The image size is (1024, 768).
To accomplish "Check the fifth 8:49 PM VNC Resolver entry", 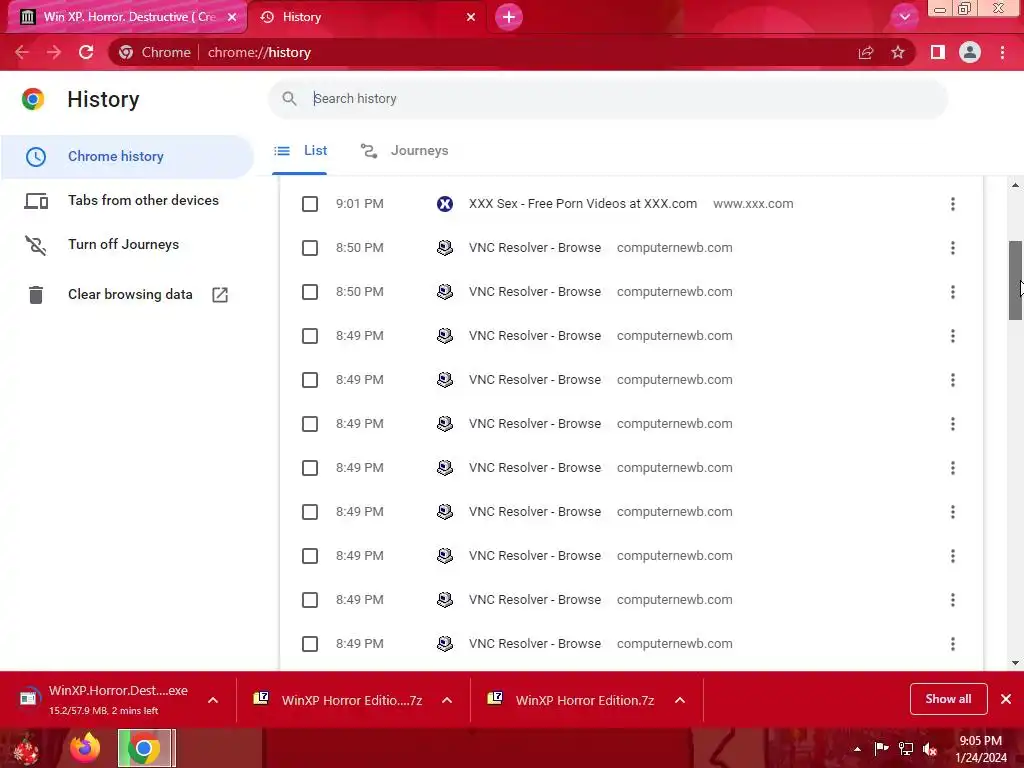I will tap(310, 511).
